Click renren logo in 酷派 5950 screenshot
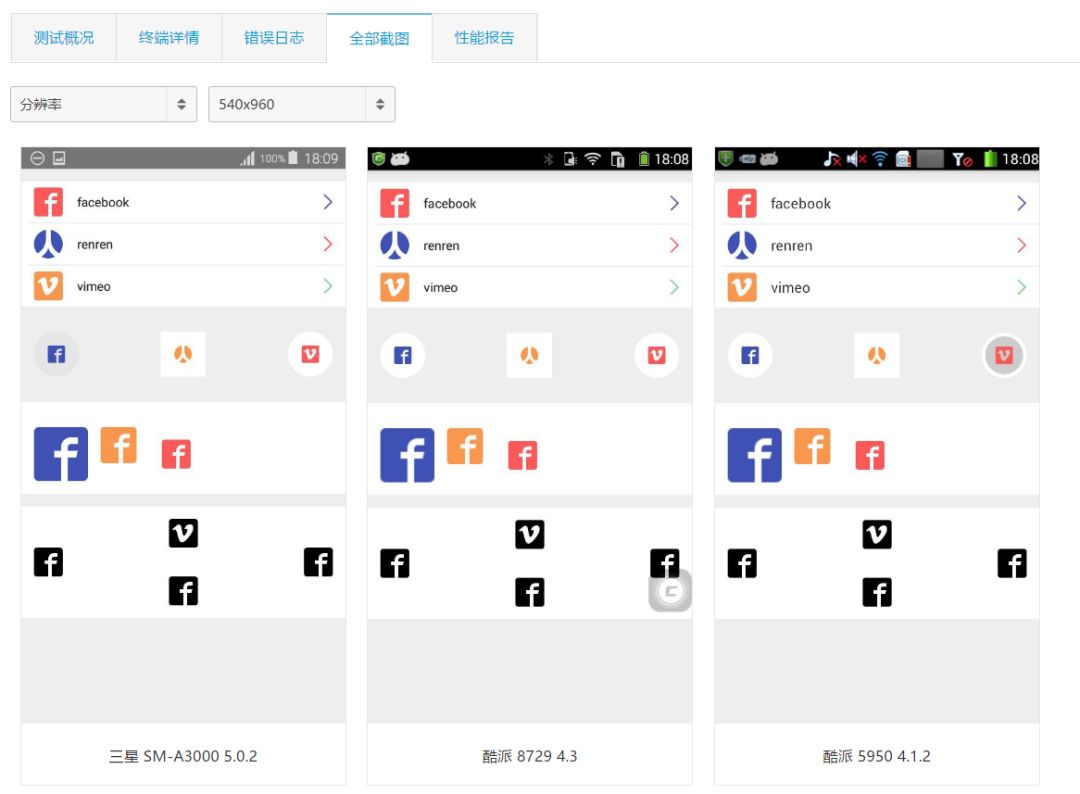The image size is (1080, 794). coord(742,245)
